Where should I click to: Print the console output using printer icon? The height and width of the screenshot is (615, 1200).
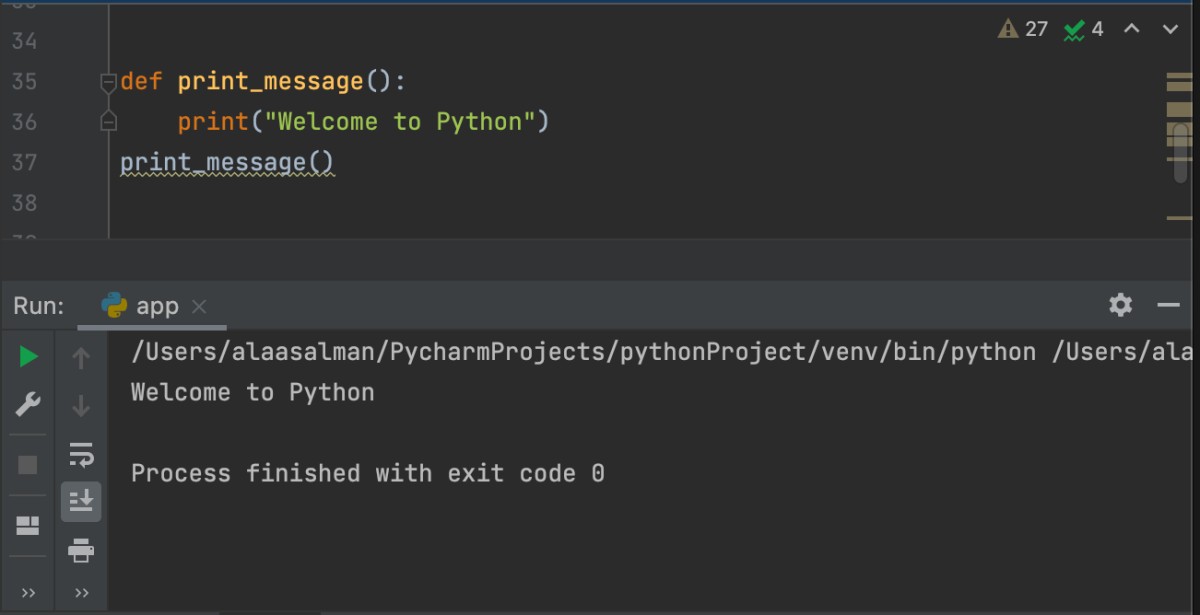coord(81,550)
